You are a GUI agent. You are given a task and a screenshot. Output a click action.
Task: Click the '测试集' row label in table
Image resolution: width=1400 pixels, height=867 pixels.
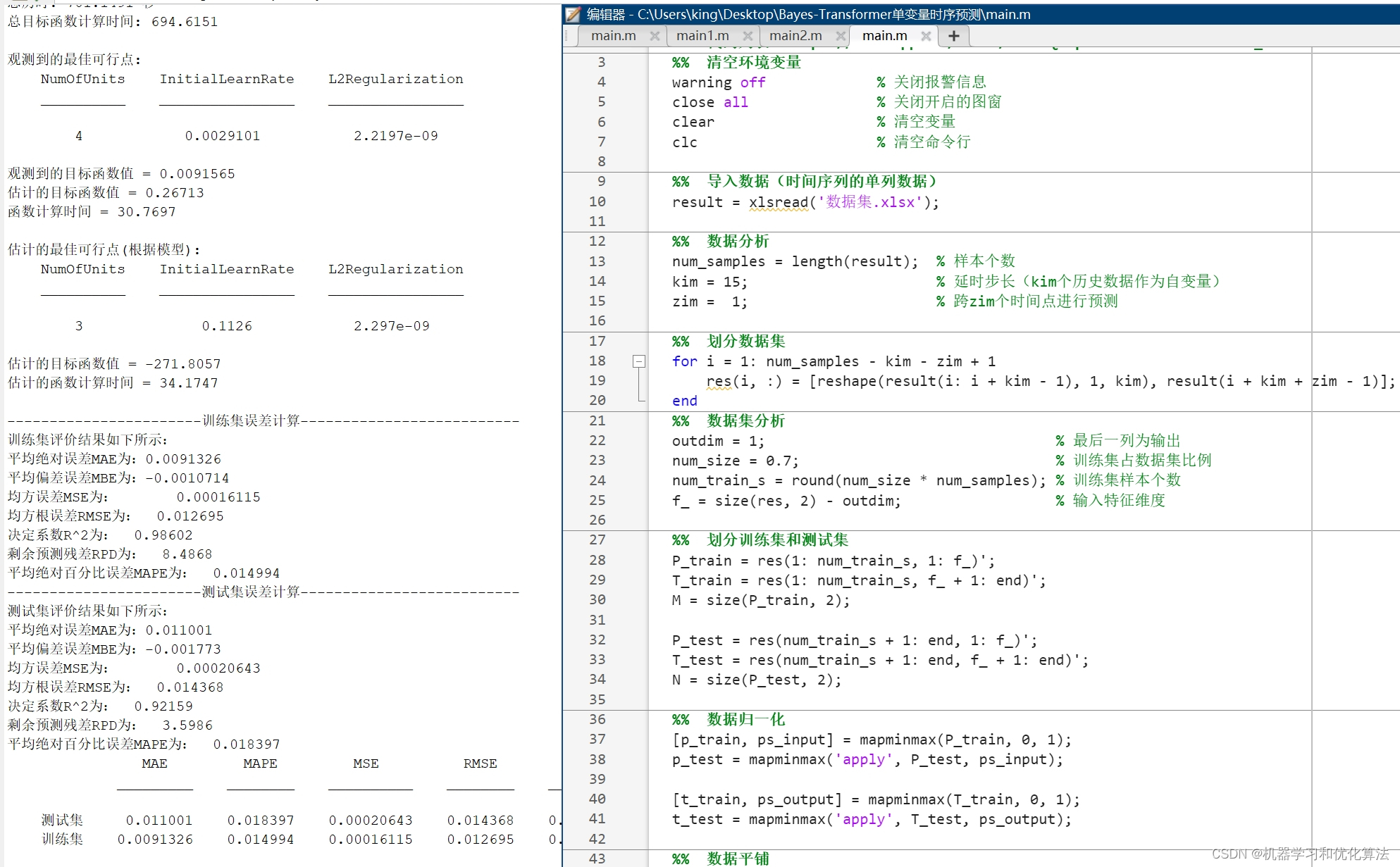[62, 821]
